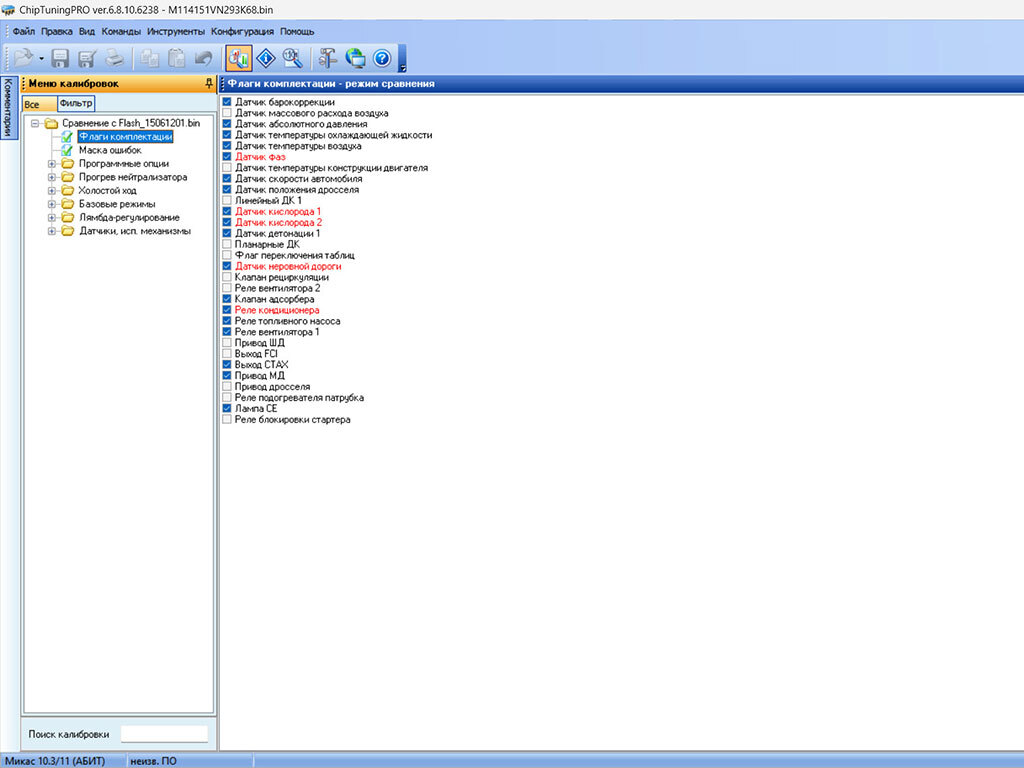This screenshot has width=1024, height=768.
Task: Open toolbar options arrow at the toolbar's end
Action: tap(402, 67)
